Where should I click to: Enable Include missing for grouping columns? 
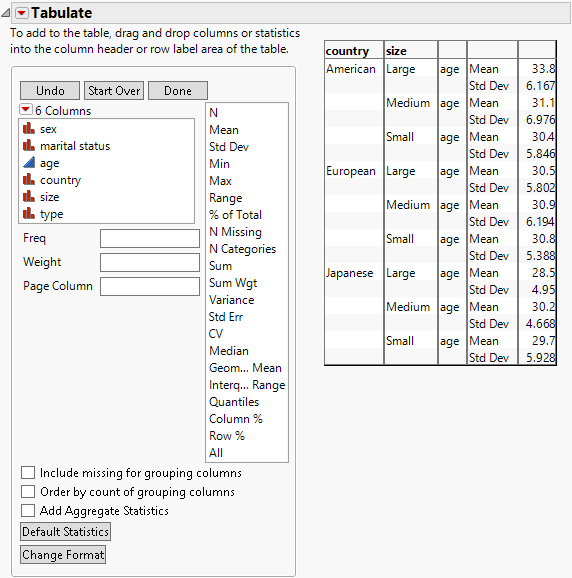click(28, 473)
